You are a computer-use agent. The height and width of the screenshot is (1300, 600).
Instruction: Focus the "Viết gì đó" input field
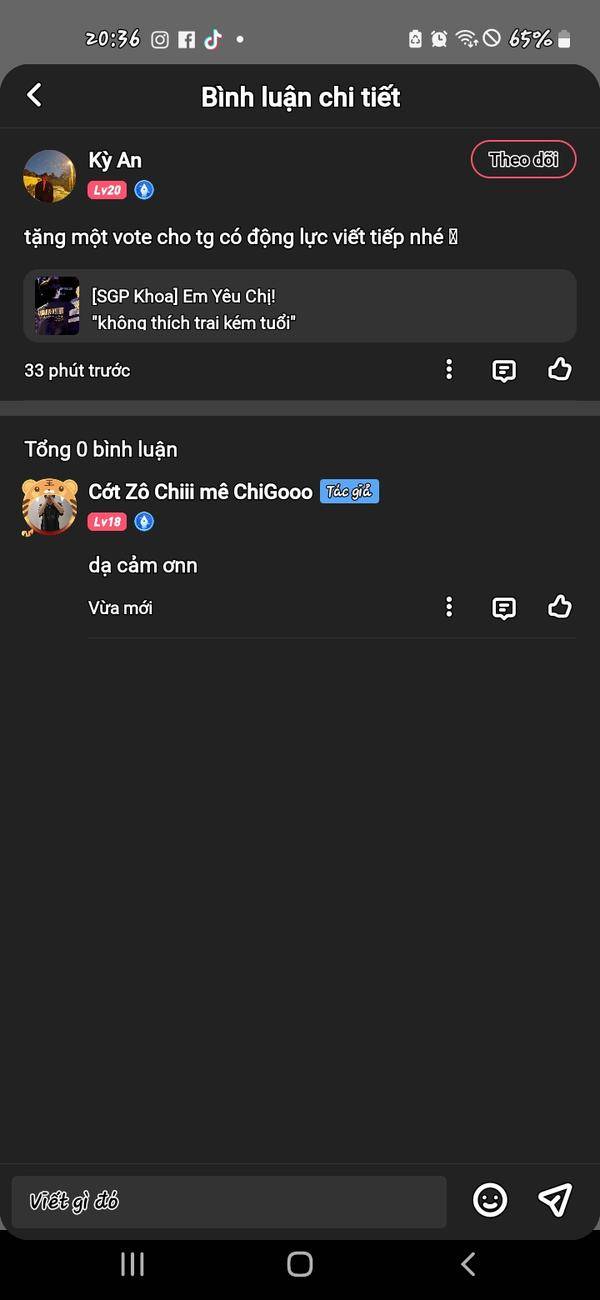coord(229,1202)
